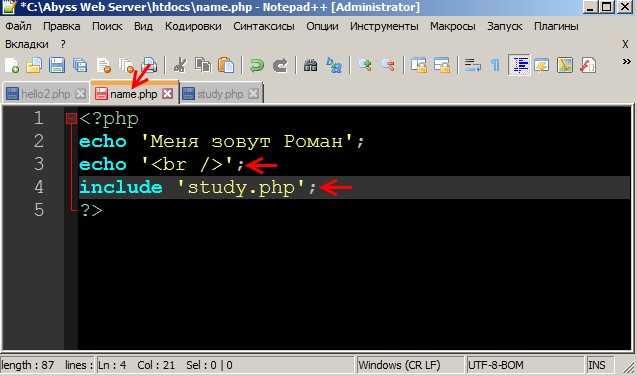
Task: Click line number 2 in the margin
Action: coord(39,141)
